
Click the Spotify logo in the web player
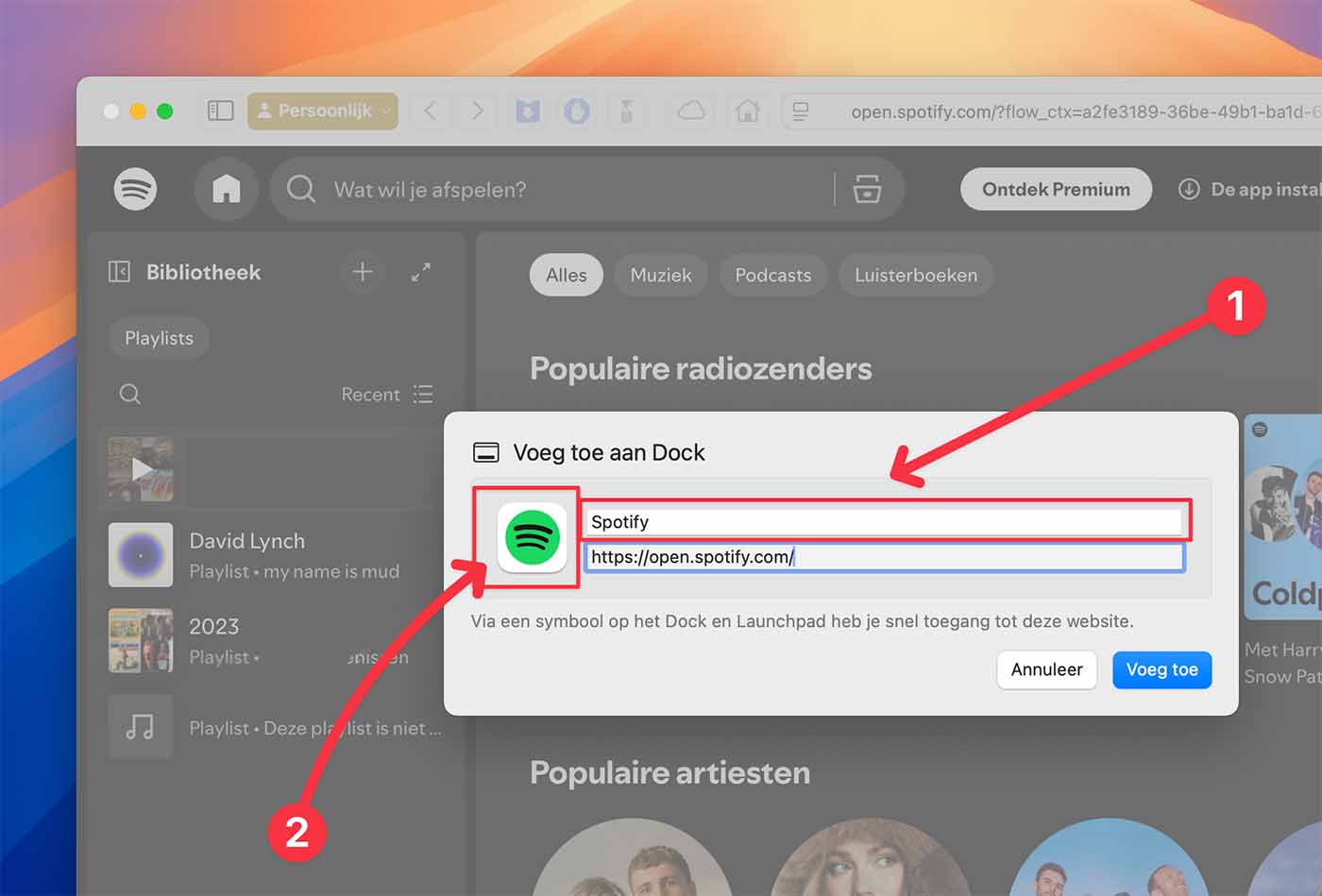click(135, 189)
